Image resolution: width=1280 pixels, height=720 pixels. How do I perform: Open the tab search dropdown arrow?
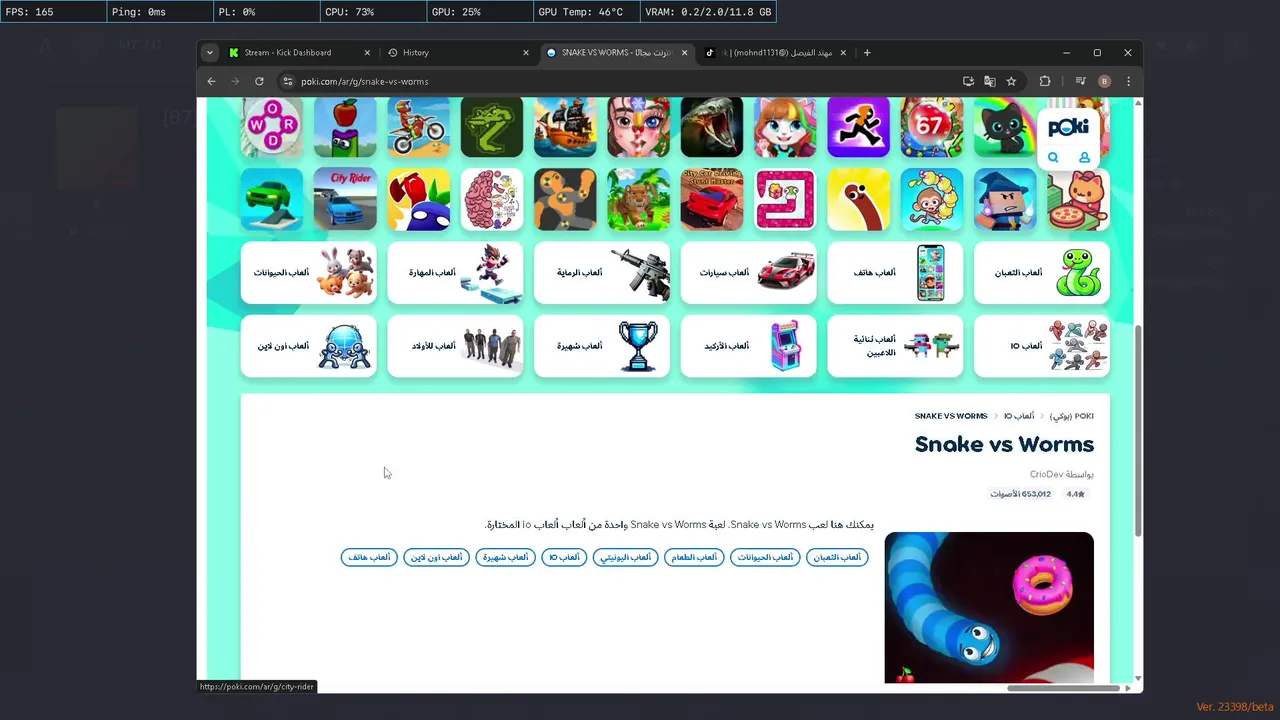209,53
